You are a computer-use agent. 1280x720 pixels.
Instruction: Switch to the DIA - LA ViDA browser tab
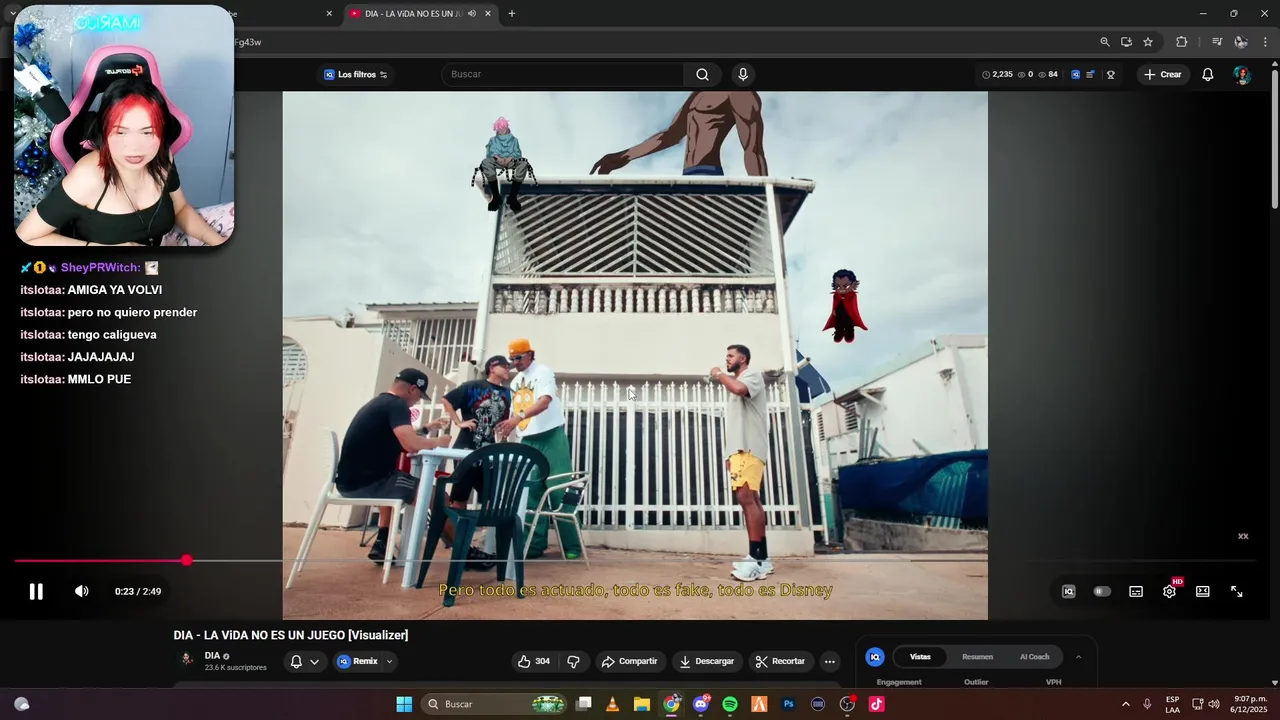click(412, 14)
